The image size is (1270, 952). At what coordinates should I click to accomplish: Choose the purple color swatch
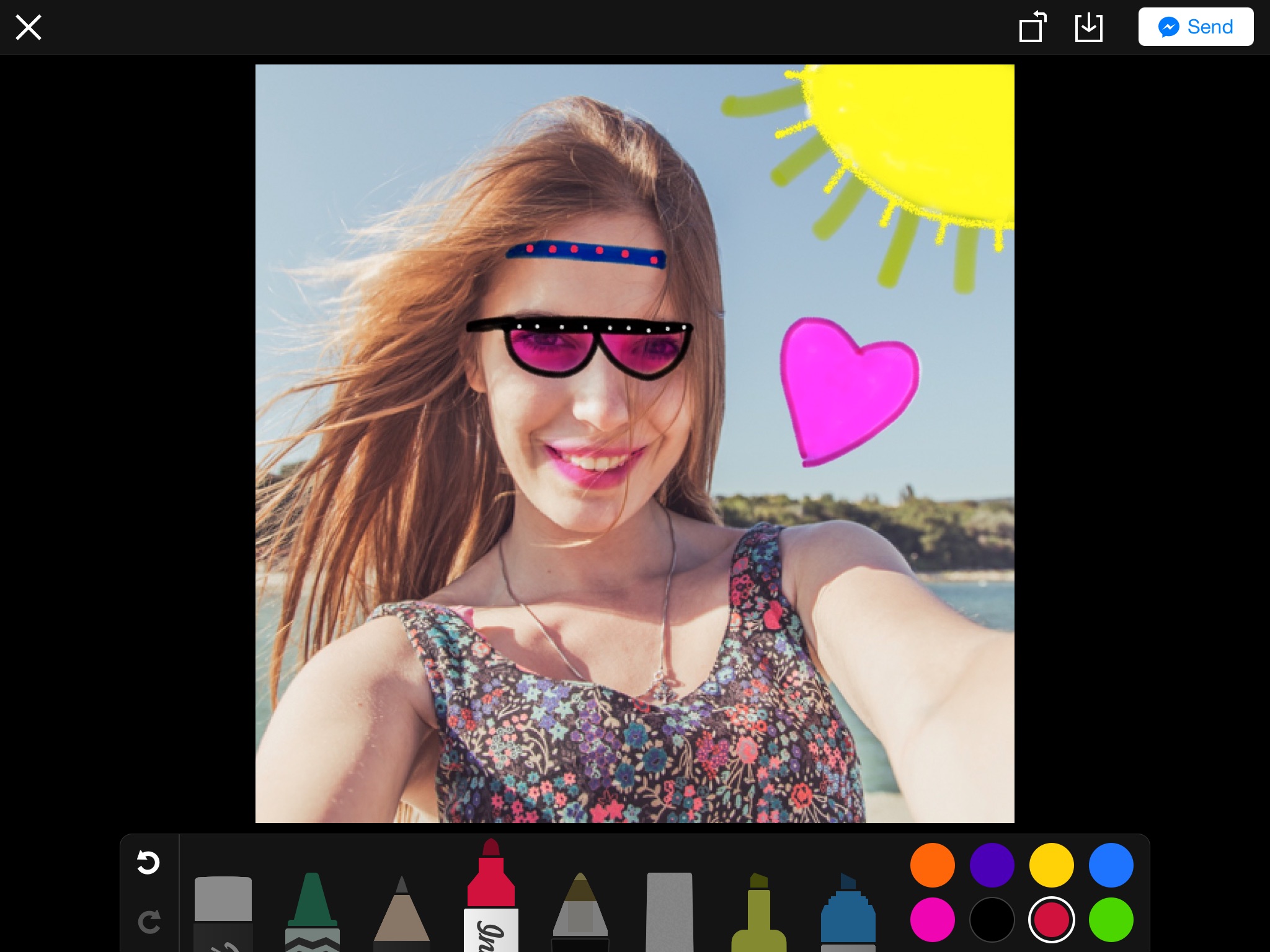pos(992,865)
